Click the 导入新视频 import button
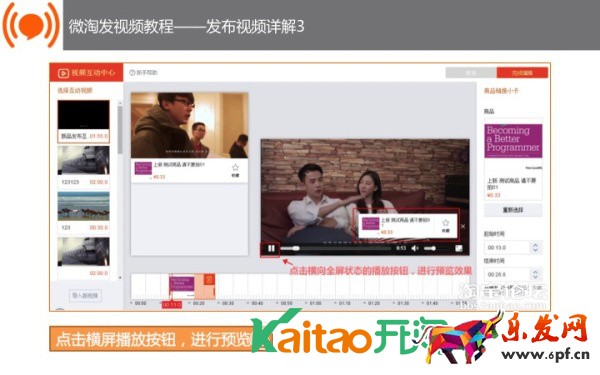 coord(85,295)
